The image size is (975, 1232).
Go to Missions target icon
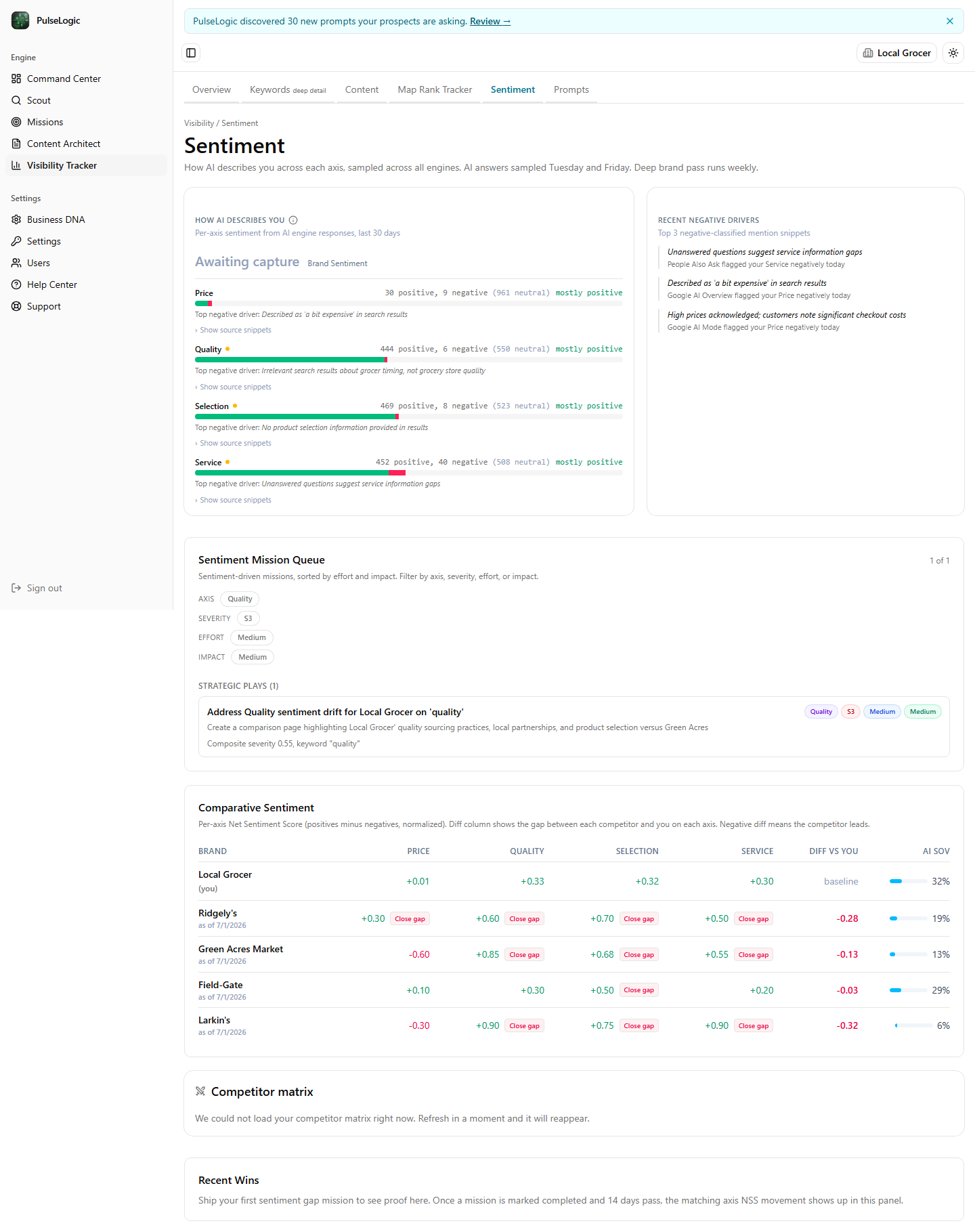[16, 122]
